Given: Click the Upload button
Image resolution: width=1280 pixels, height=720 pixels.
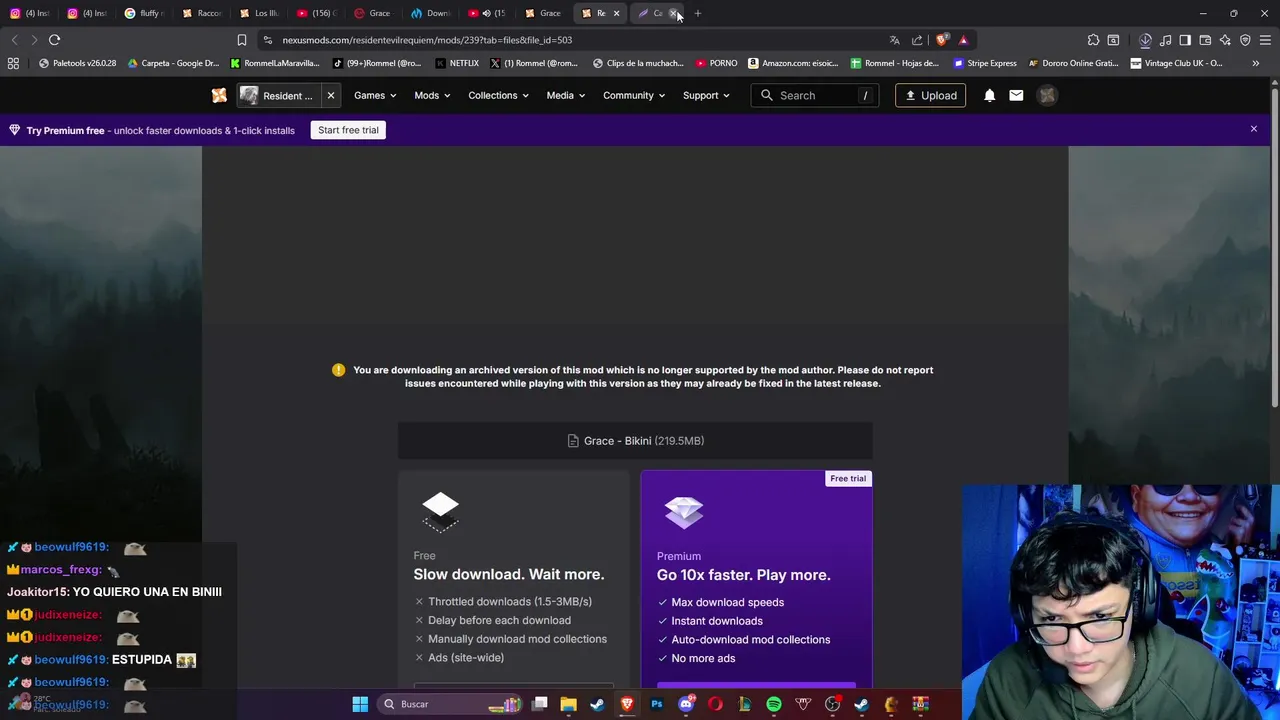Looking at the screenshot, I should tap(930, 95).
